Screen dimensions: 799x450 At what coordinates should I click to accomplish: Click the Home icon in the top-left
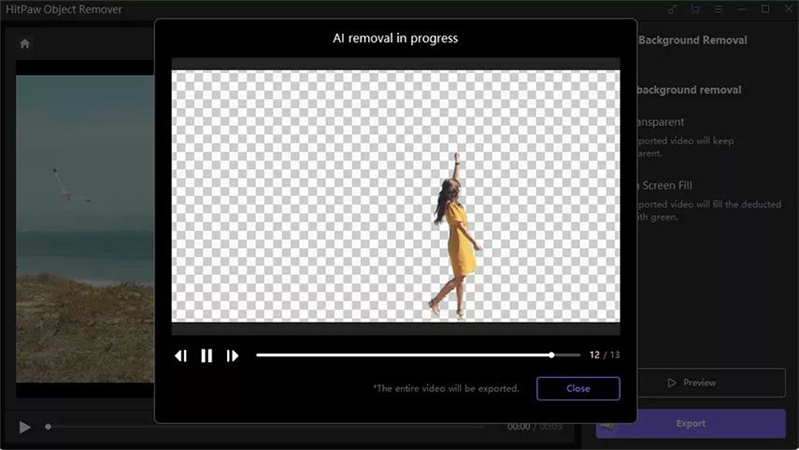coord(25,43)
